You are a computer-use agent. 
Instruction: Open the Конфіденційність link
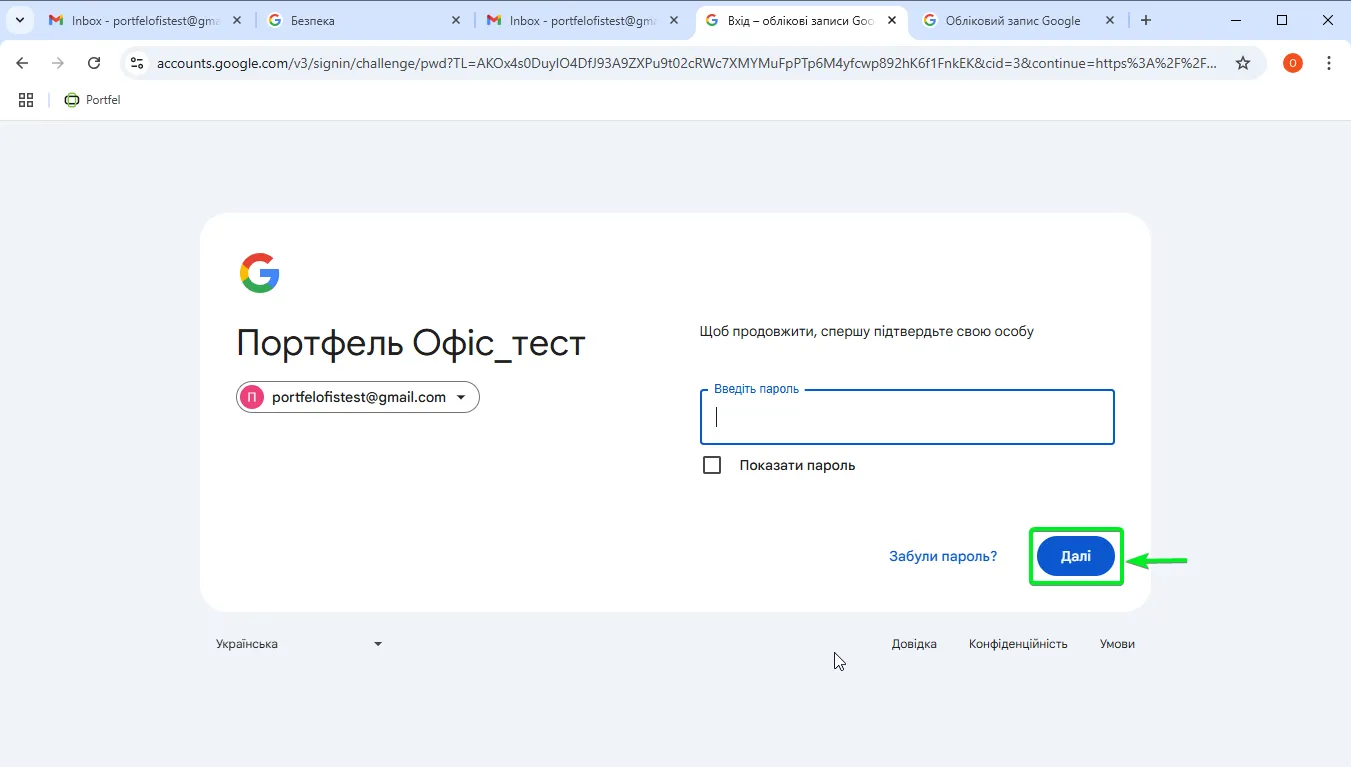[1018, 644]
